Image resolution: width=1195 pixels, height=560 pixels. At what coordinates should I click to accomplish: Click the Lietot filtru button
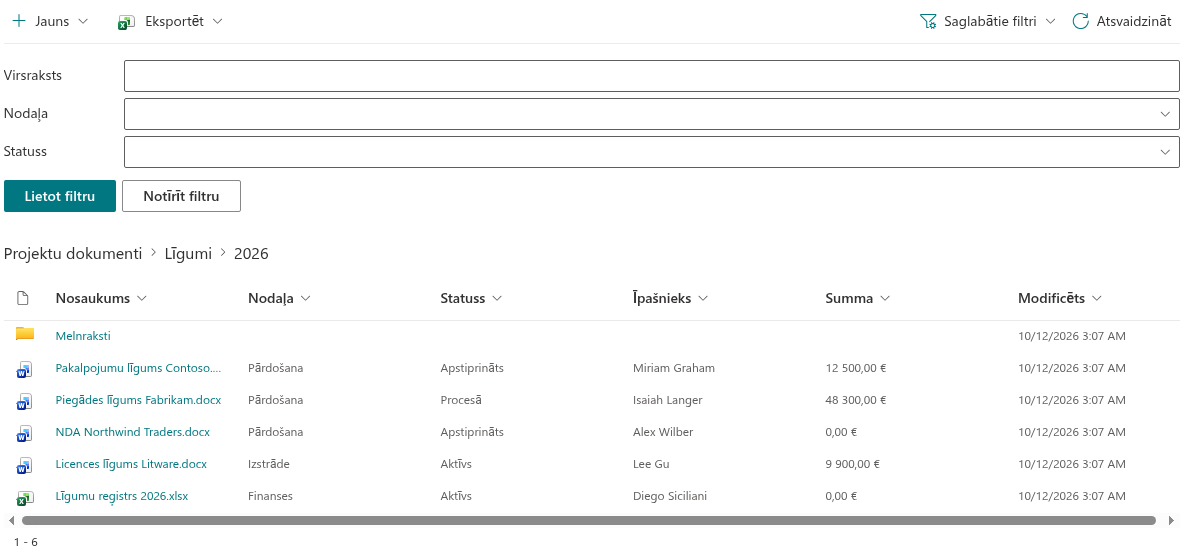coord(59,196)
